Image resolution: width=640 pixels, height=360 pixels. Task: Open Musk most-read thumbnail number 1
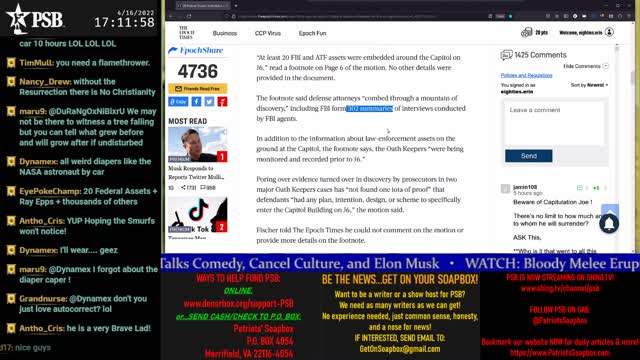pyautogui.click(x=198, y=144)
